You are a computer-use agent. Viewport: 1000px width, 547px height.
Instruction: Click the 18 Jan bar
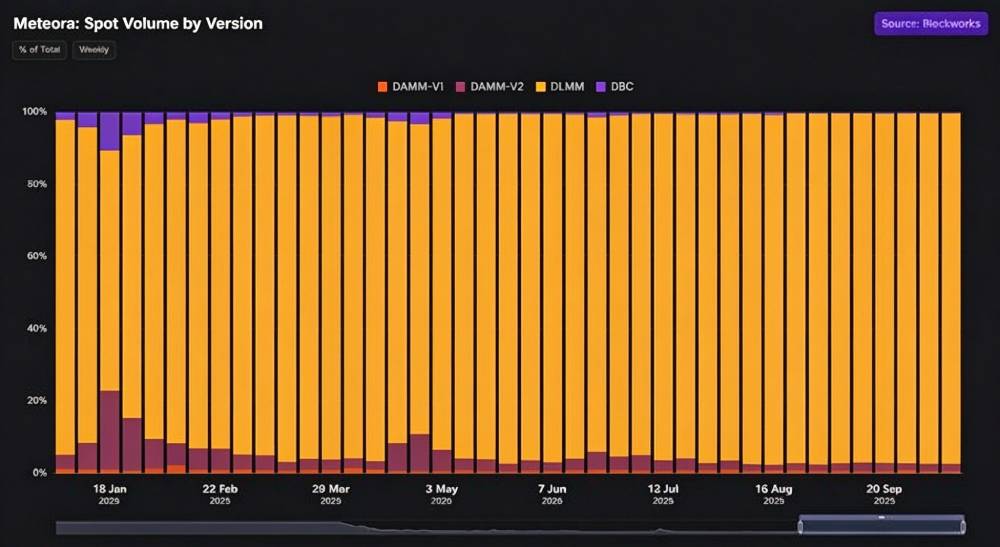[110, 293]
